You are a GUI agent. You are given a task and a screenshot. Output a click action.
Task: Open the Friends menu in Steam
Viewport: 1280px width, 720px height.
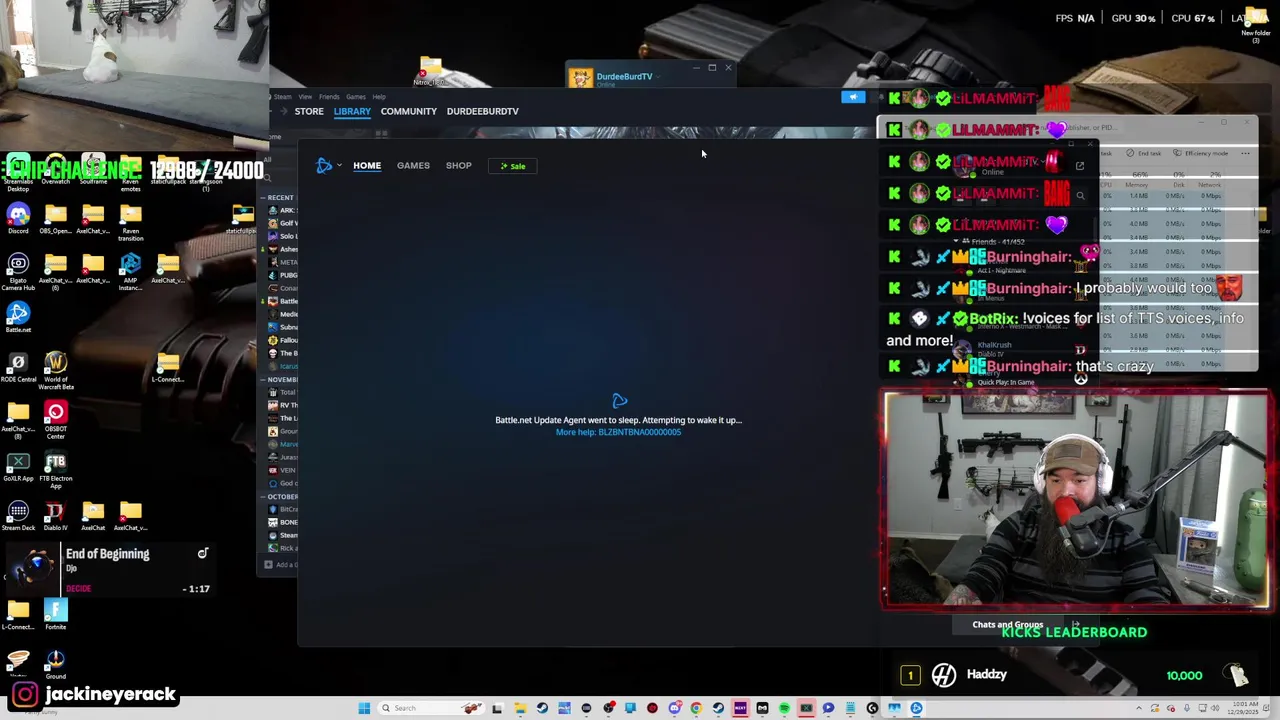[x=329, y=97]
